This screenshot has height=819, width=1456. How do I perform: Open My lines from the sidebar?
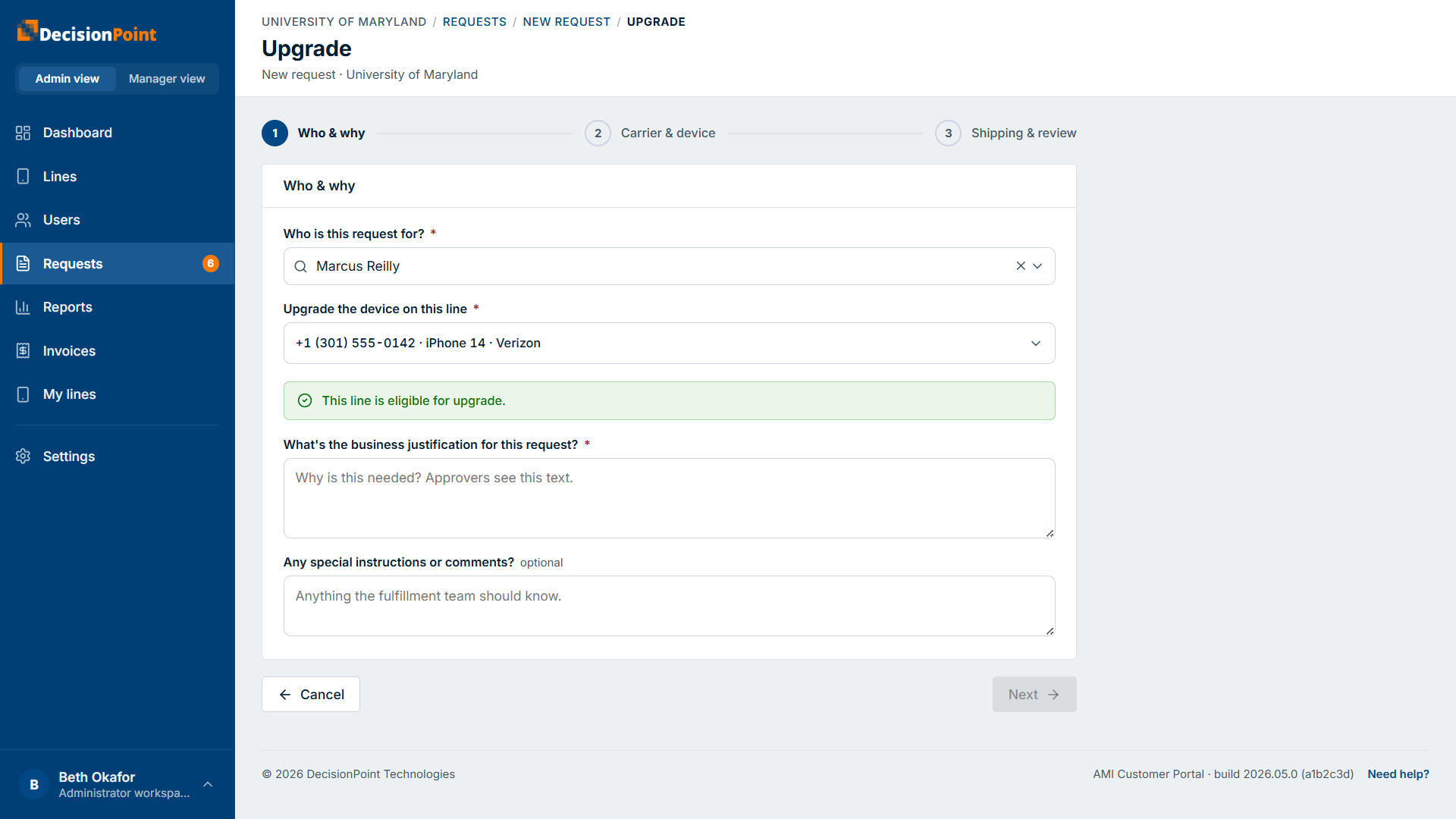tap(118, 394)
